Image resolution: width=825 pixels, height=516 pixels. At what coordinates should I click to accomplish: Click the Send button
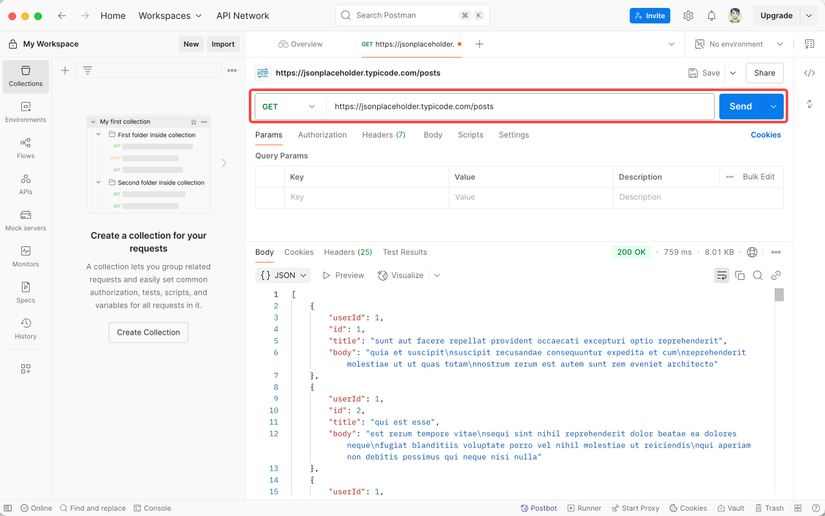741,107
